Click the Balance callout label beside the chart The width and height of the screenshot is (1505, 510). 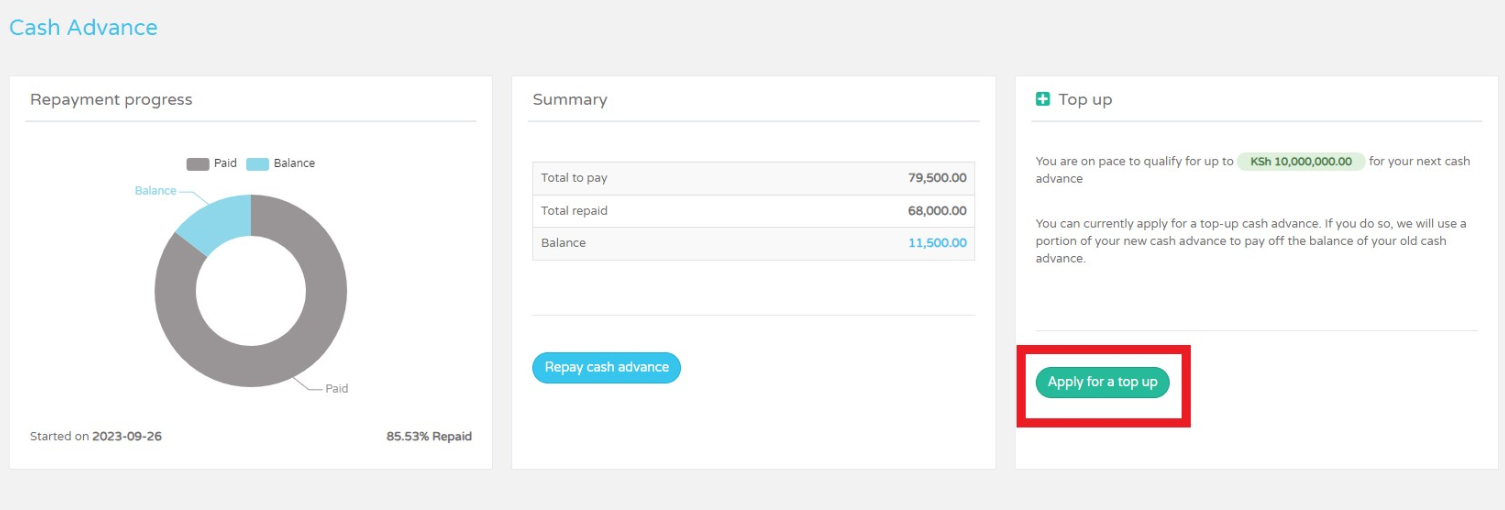tap(155, 190)
